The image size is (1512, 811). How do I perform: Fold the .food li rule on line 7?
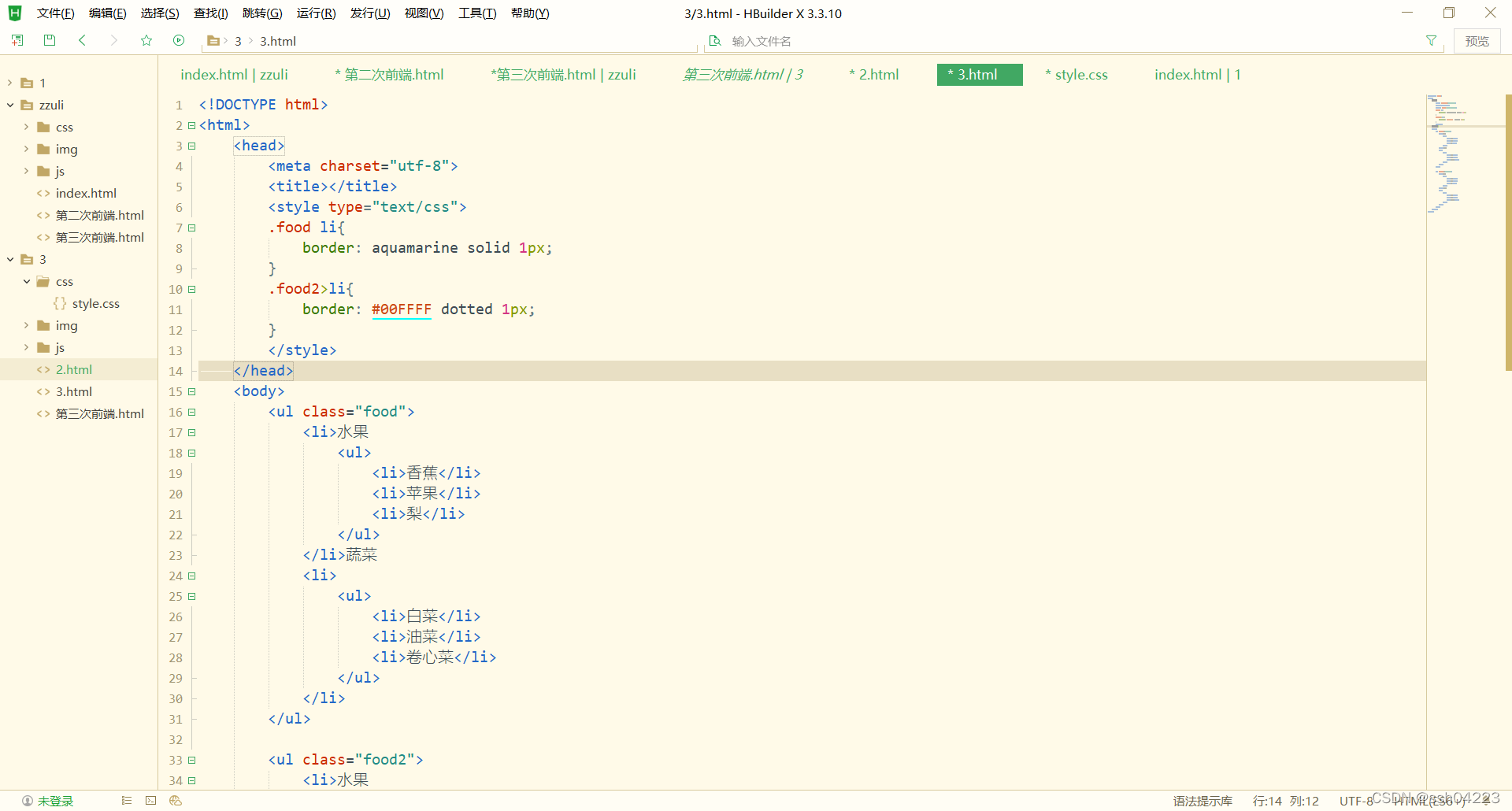(191, 228)
